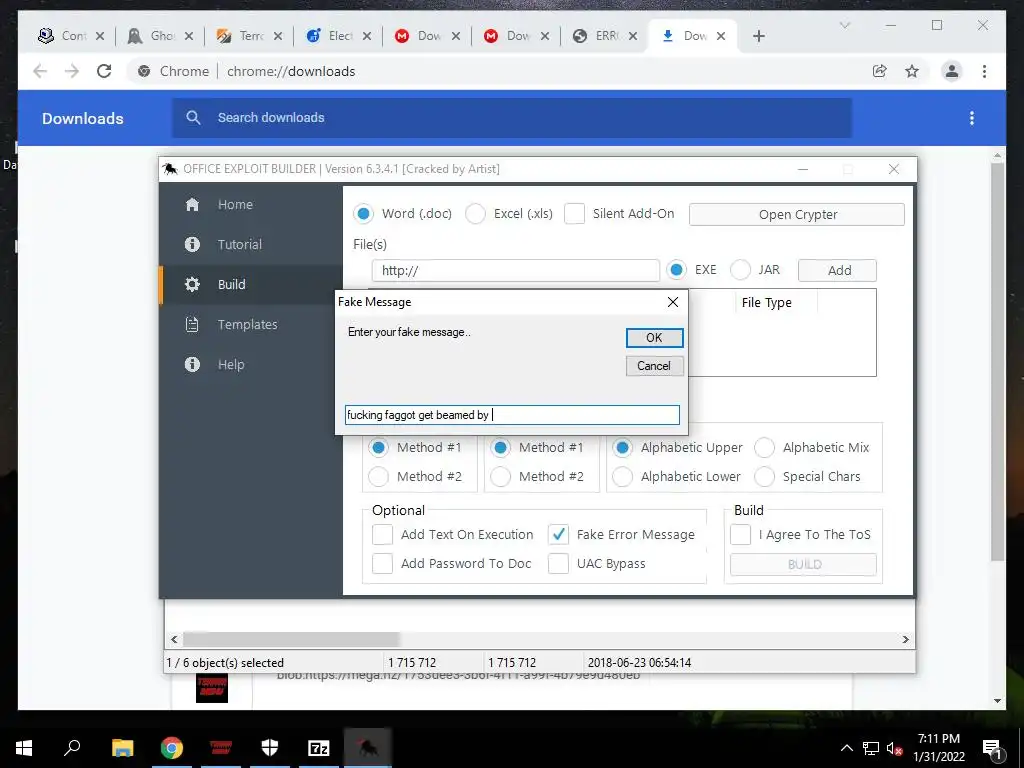The width and height of the screenshot is (1024, 768).
Task: Select the Word (.doc) radio button
Action: (364, 214)
